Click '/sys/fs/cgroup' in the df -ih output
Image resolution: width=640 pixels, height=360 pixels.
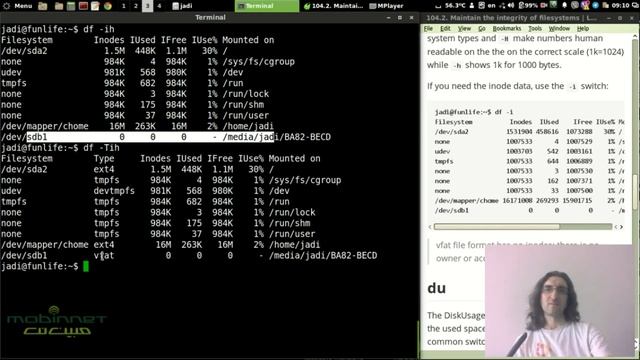point(258,62)
